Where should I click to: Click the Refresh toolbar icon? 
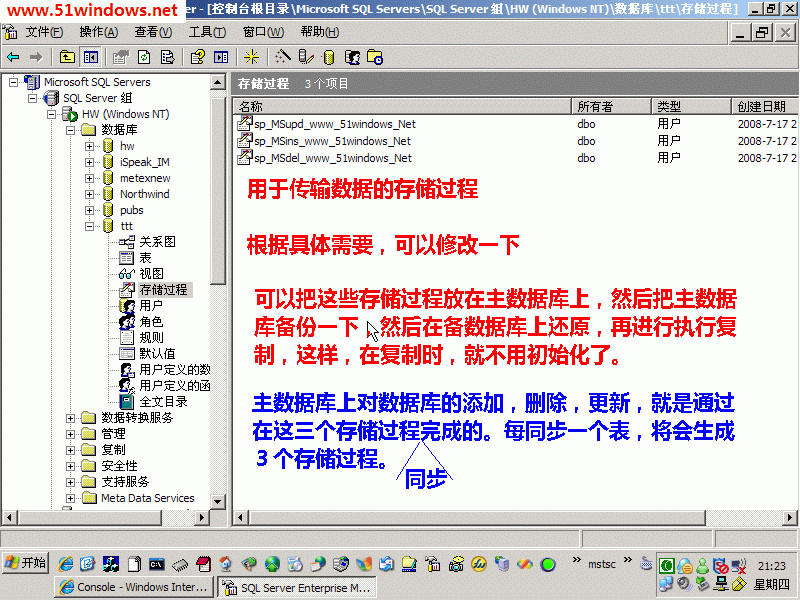coord(145,57)
